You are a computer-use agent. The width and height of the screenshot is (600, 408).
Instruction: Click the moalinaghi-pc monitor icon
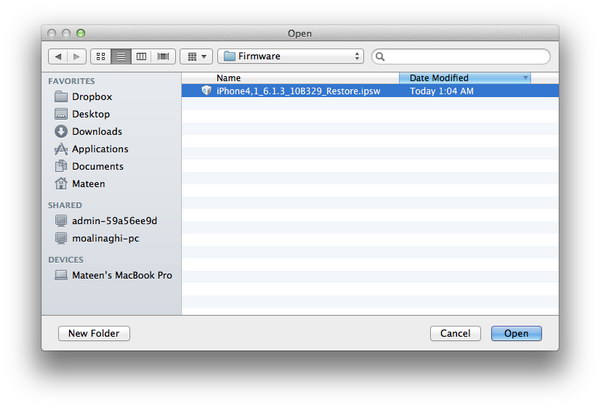coord(61,238)
